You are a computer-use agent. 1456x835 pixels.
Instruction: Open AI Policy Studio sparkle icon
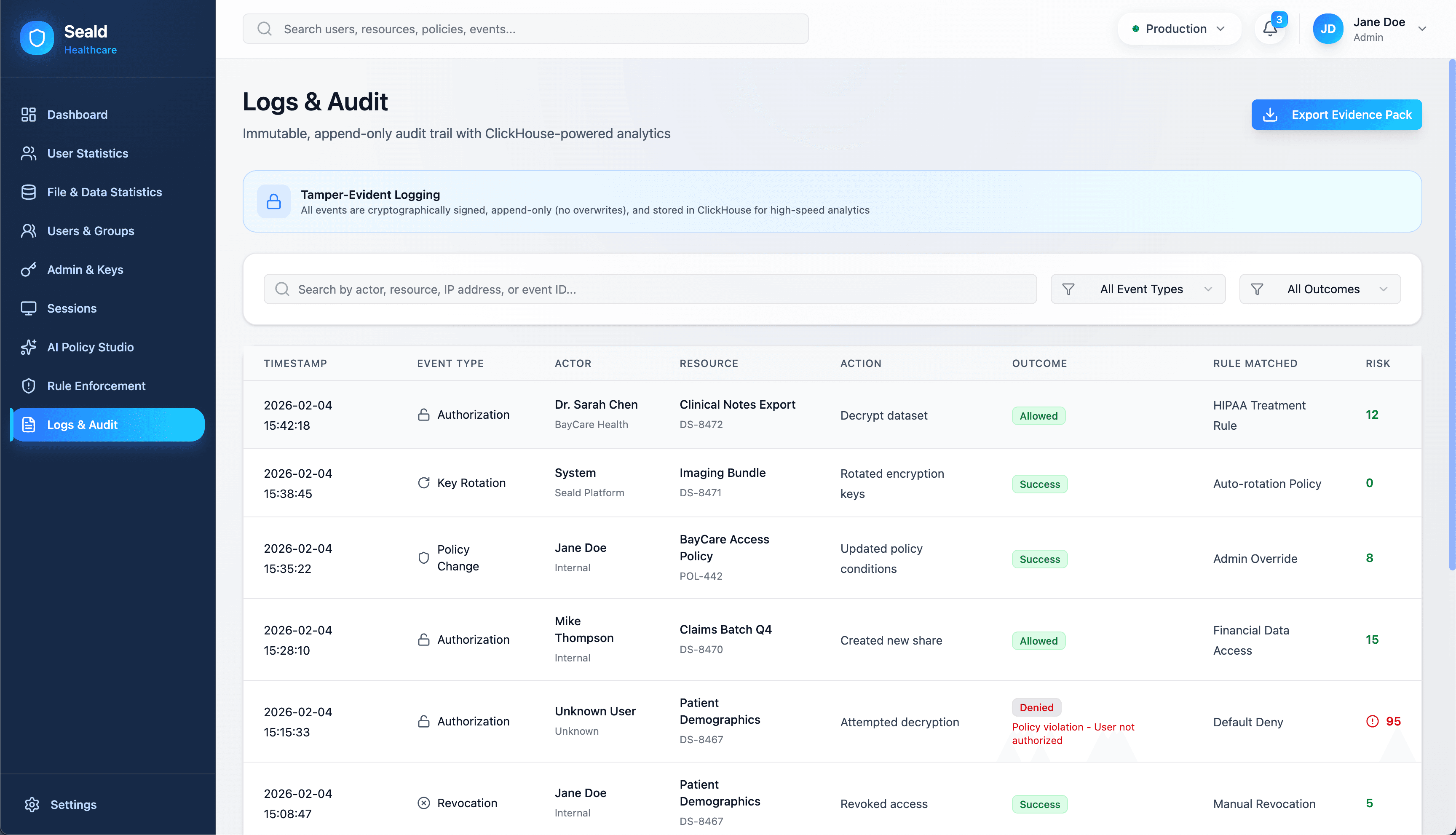coord(29,347)
